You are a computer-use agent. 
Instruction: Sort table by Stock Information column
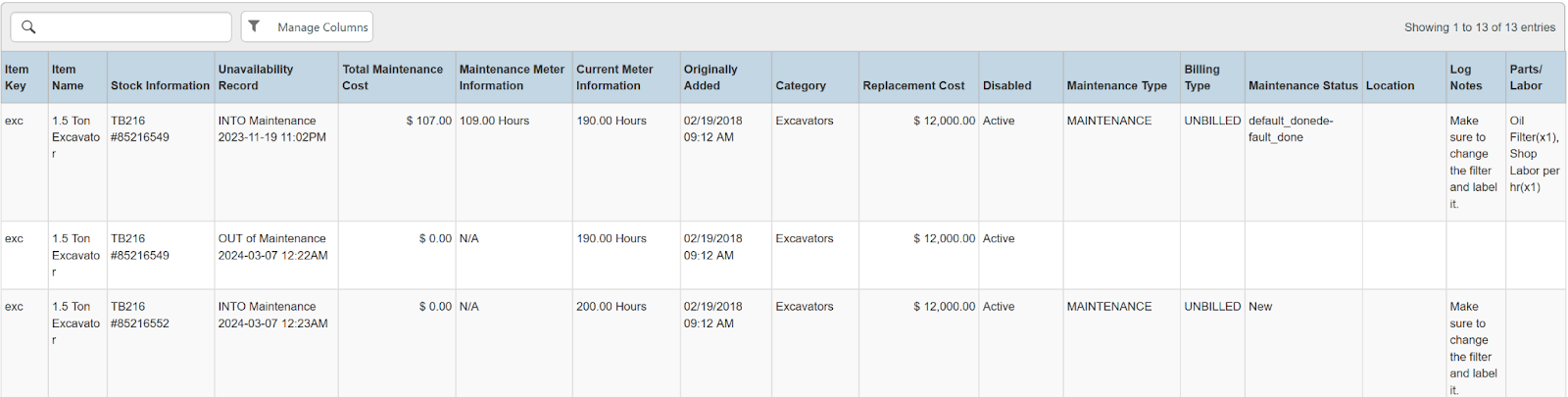[x=160, y=86]
